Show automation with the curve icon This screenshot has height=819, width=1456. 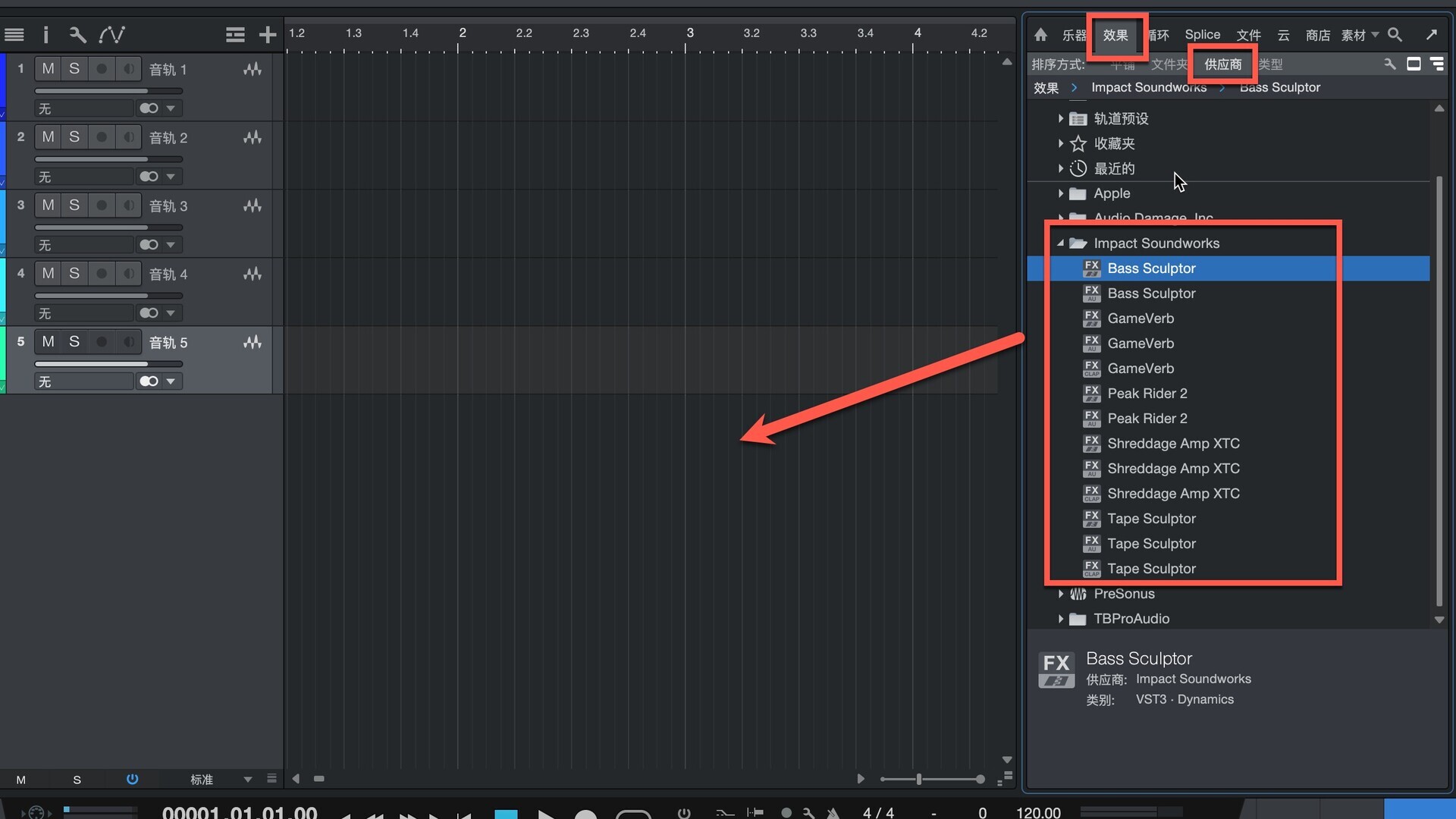click(112, 35)
